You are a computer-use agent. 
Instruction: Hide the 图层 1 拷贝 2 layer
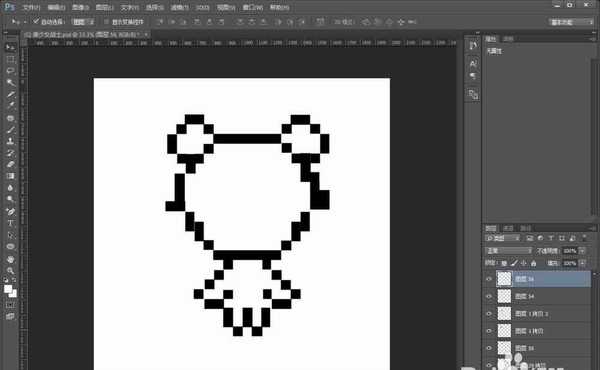click(489, 314)
